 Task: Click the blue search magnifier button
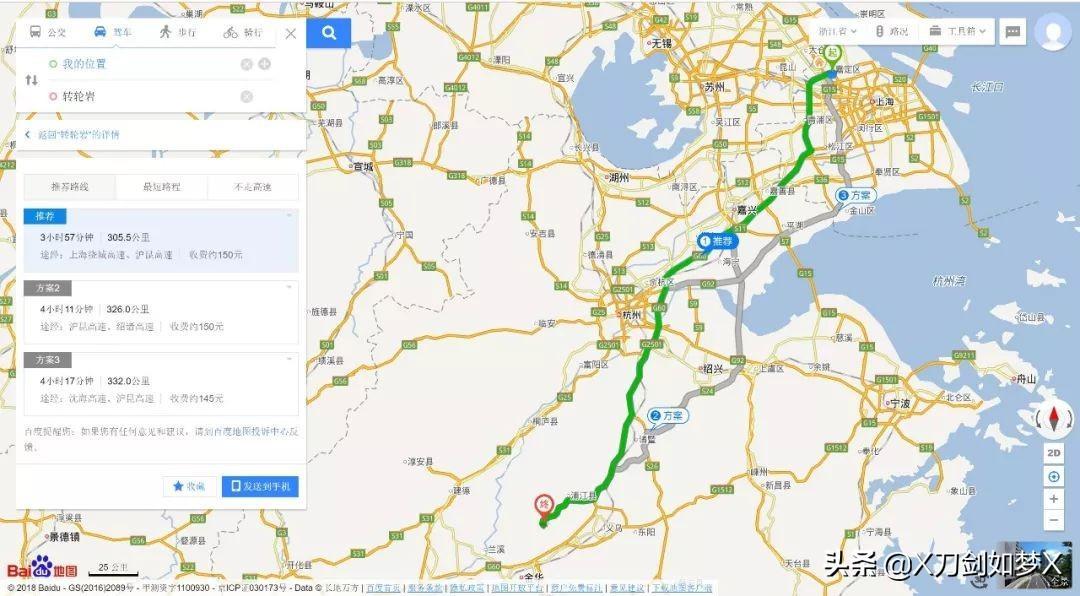(329, 33)
